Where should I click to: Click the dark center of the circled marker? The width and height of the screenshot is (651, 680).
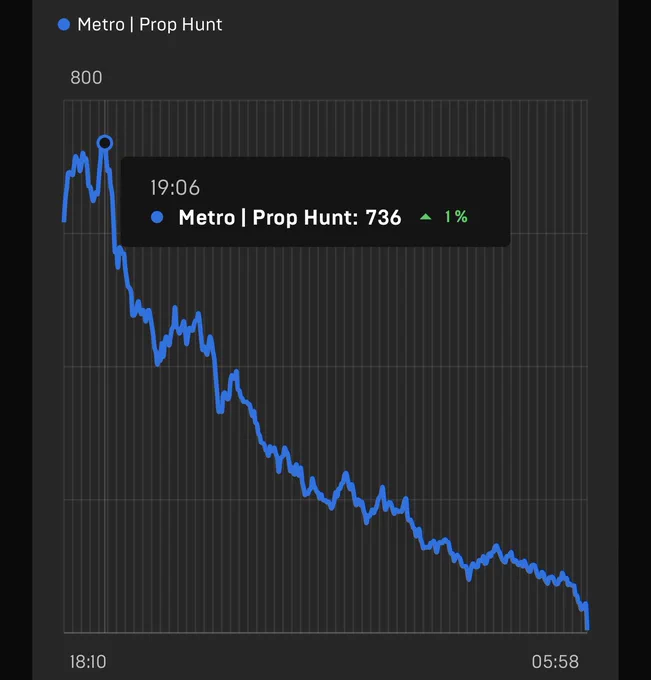[x=105, y=143]
